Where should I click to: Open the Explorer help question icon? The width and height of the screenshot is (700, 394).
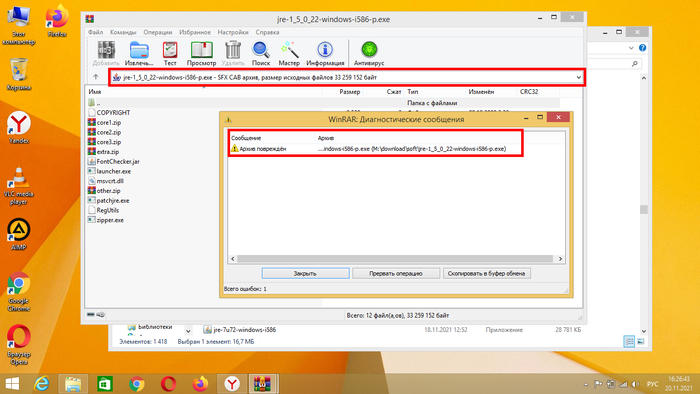(x=642, y=48)
